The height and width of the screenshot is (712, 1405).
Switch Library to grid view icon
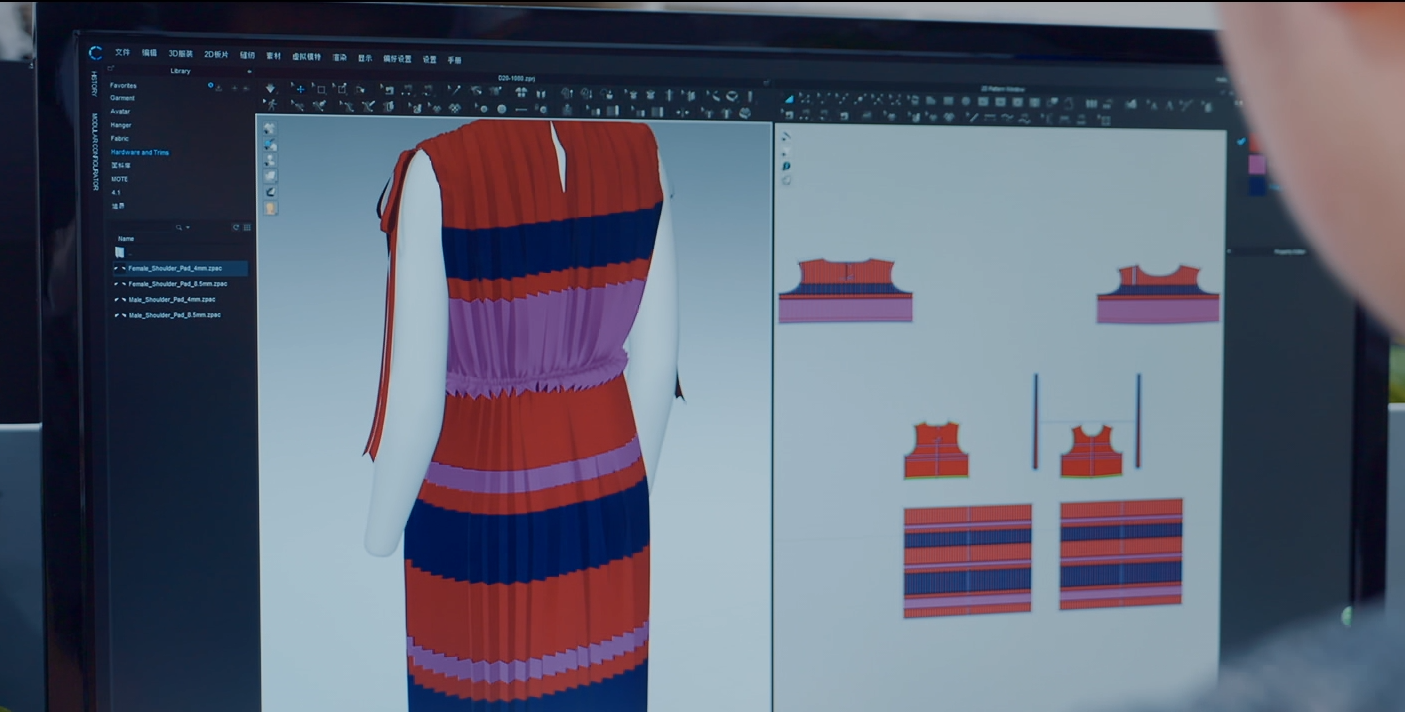(x=247, y=228)
